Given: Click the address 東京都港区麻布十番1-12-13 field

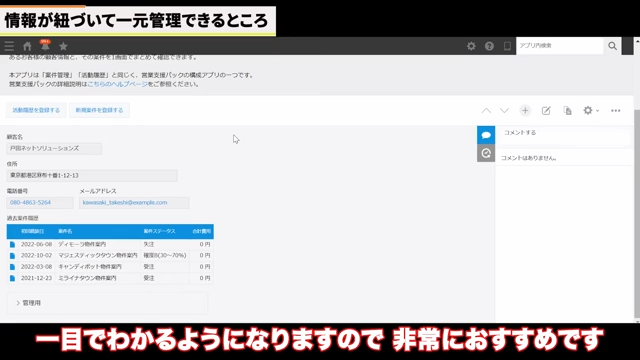Looking at the screenshot, I should click(x=92, y=176).
